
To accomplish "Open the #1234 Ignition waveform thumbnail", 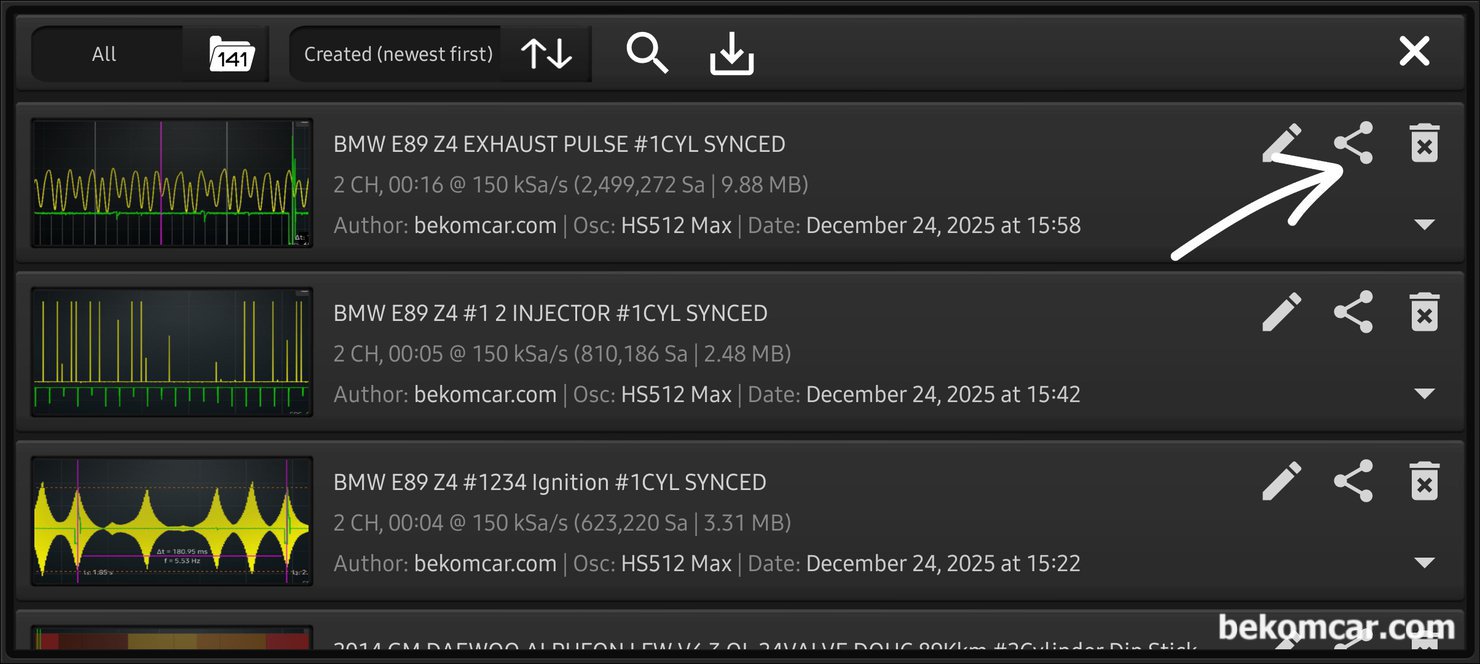I will point(172,521).
